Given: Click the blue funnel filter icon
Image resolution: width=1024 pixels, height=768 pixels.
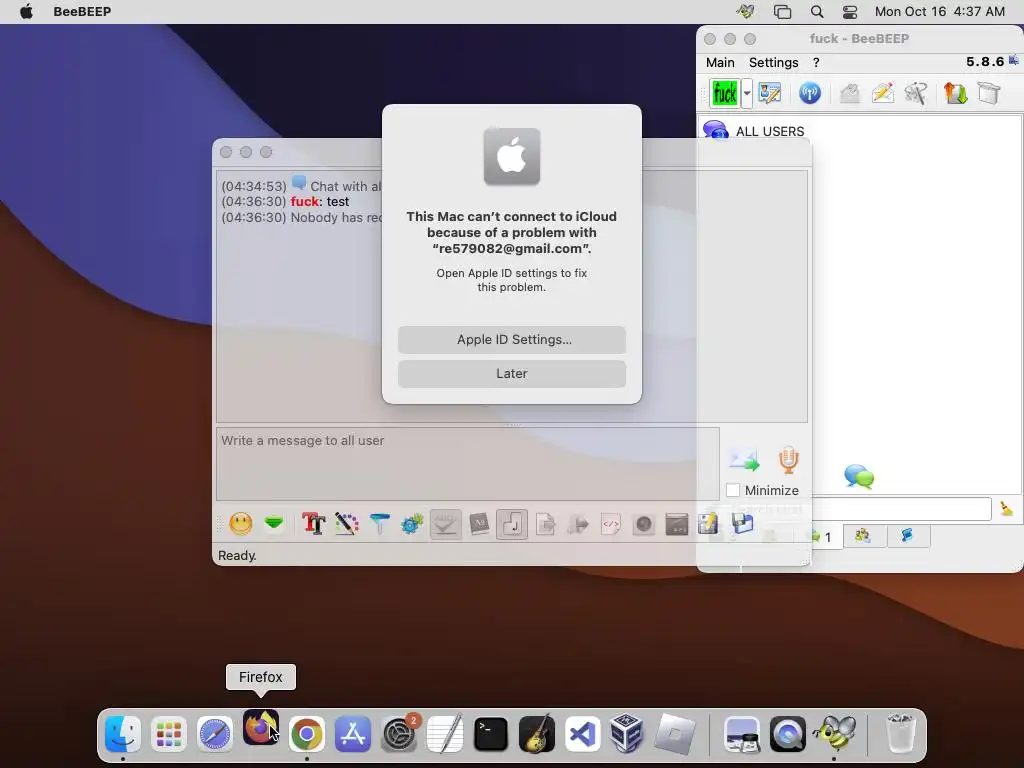Looking at the screenshot, I should pyautogui.click(x=379, y=524).
